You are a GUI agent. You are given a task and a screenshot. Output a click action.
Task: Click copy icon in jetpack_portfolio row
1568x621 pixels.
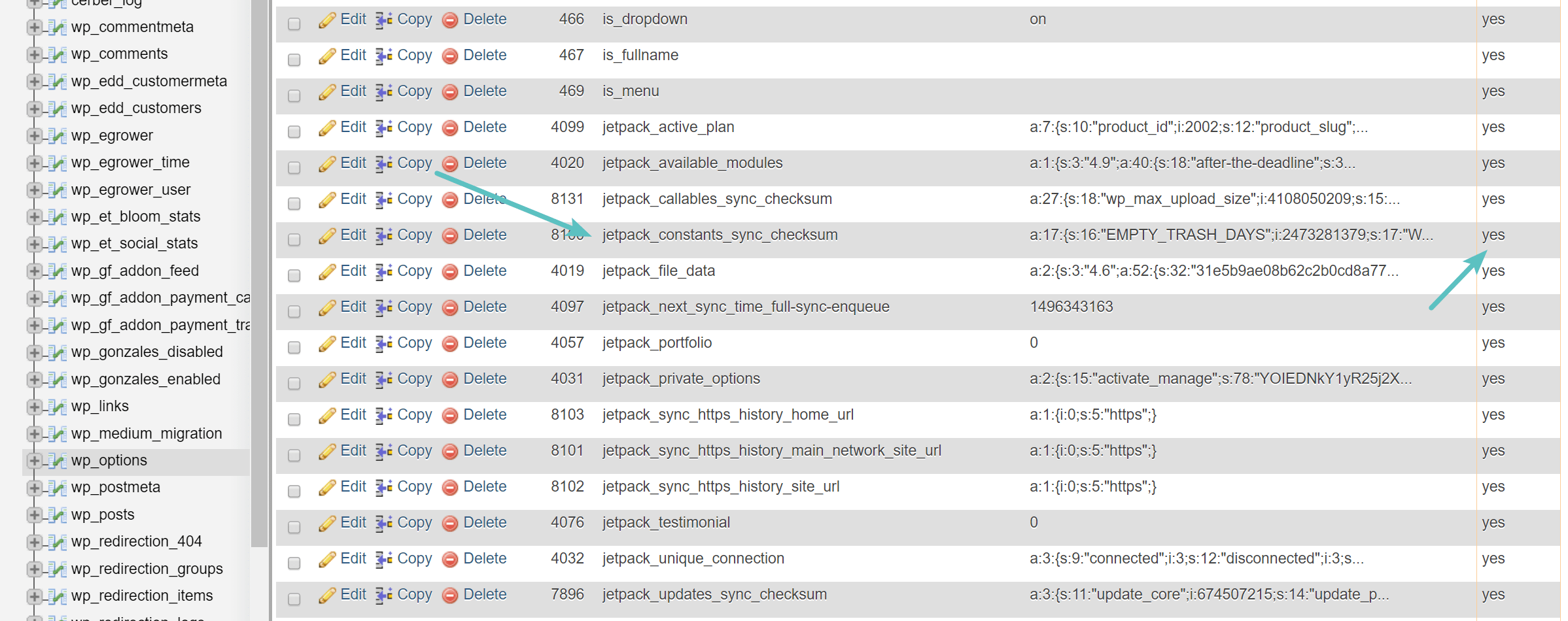coord(384,344)
